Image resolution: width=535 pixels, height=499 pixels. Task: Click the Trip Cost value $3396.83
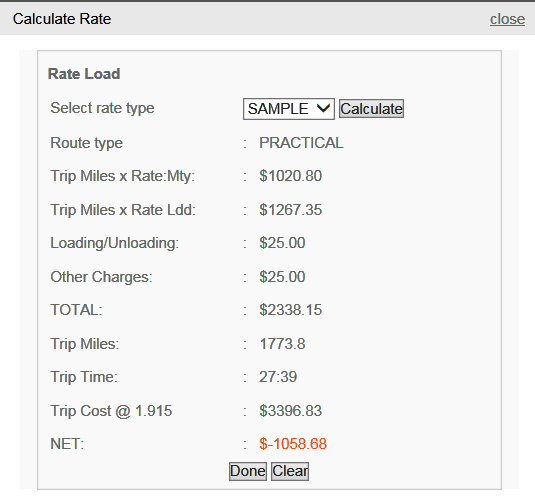coord(290,411)
